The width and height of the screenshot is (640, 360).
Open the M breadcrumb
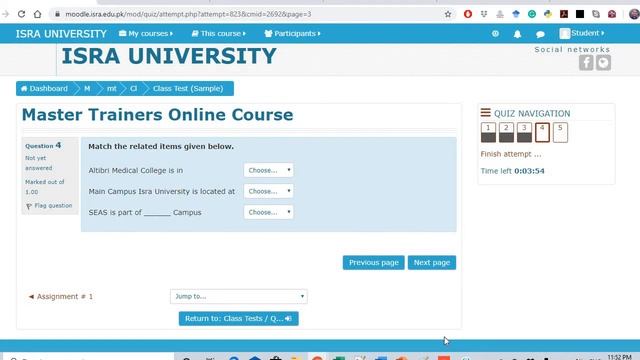click(87, 89)
